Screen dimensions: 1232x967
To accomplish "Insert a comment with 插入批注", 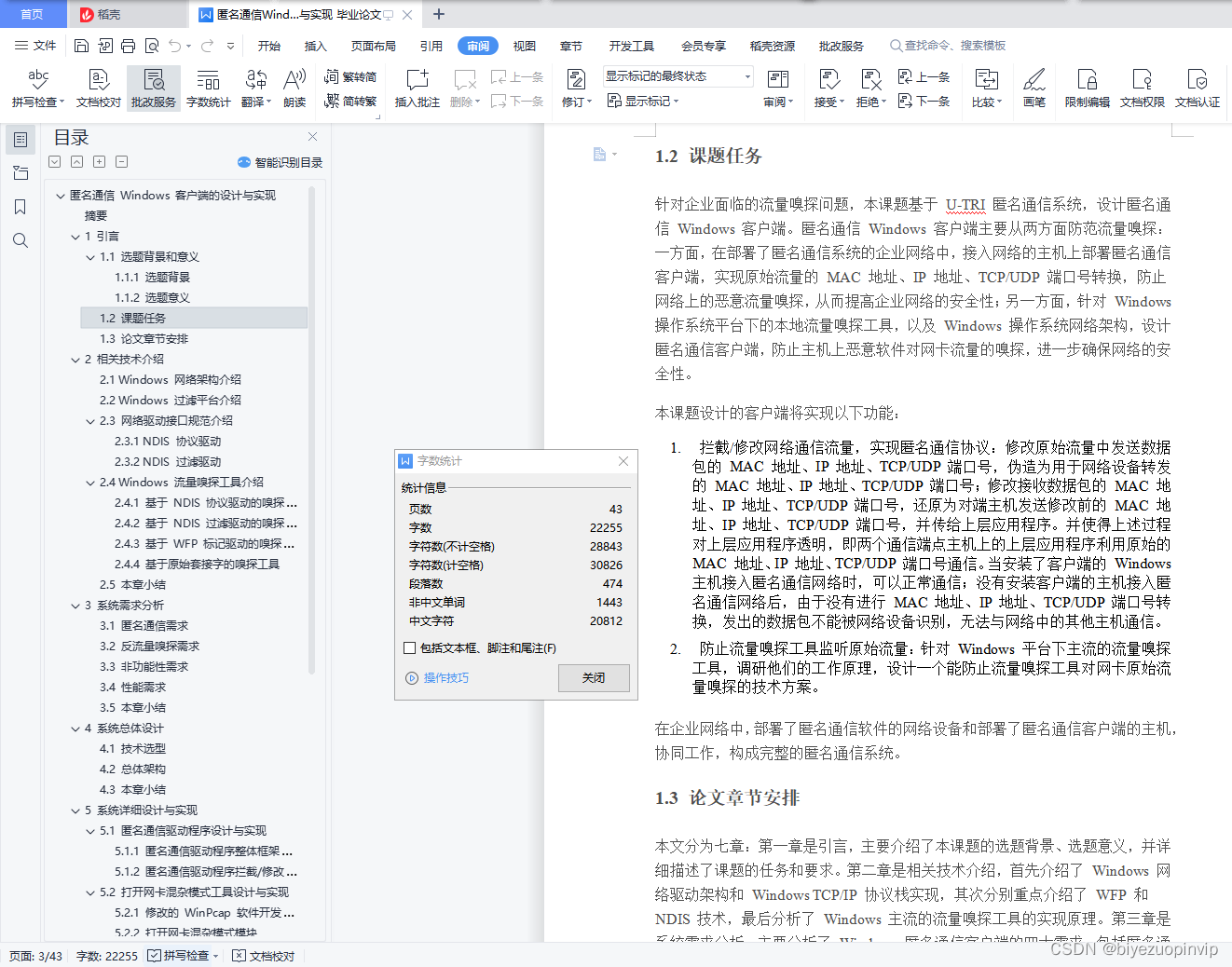I will click(x=417, y=89).
